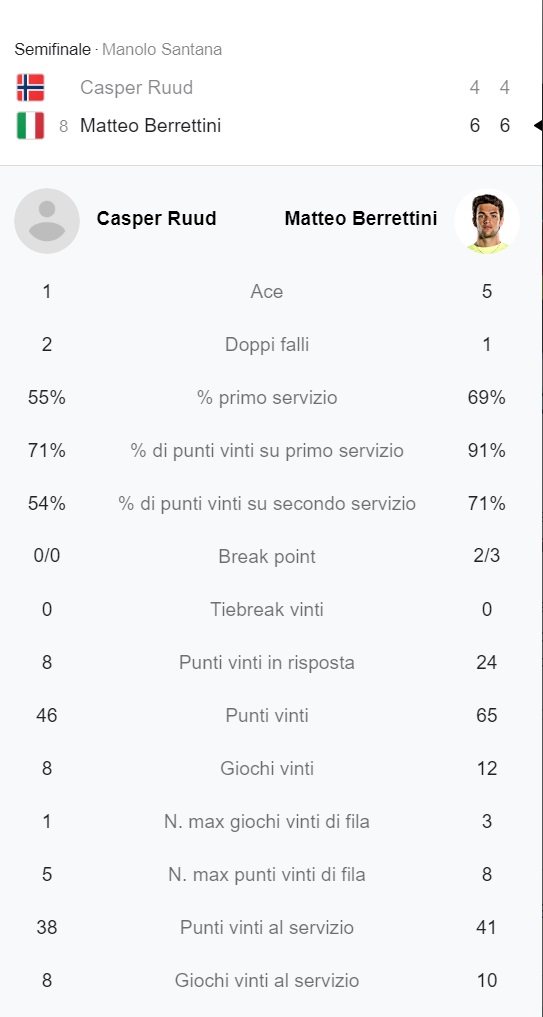Open Casper Ruud in the scoreboard row
Image resolution: width=543 pixels, height=1017 pixels.
click(136, 88)
